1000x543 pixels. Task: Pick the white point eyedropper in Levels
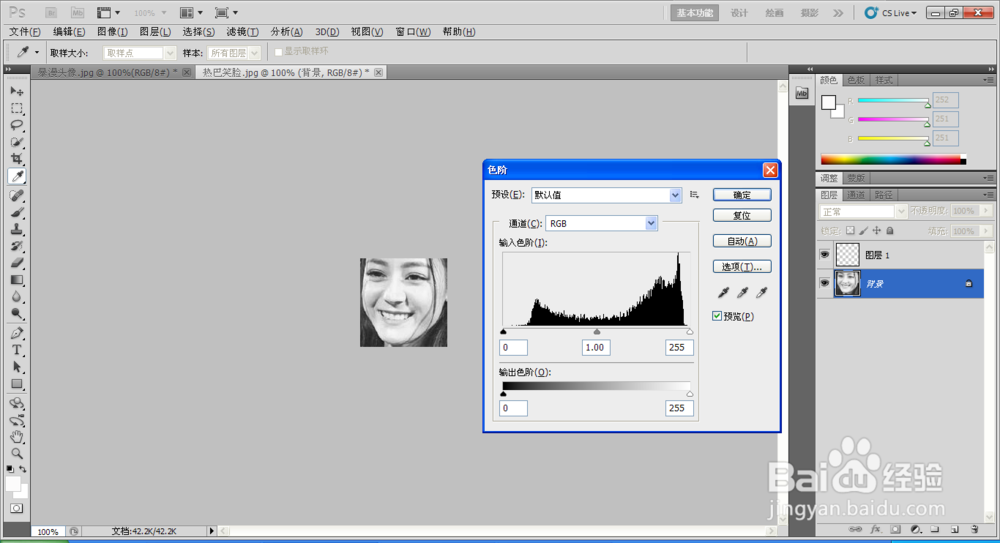(761, 292)
